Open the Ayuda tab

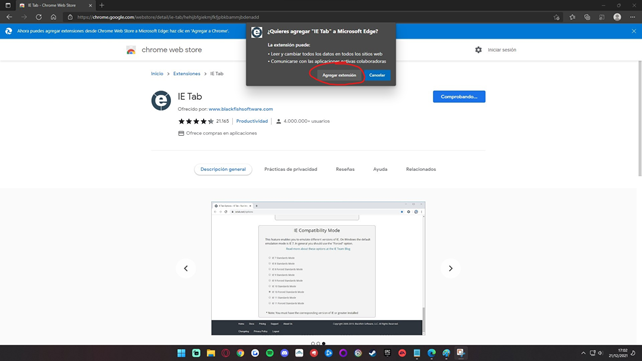(380, 169)
